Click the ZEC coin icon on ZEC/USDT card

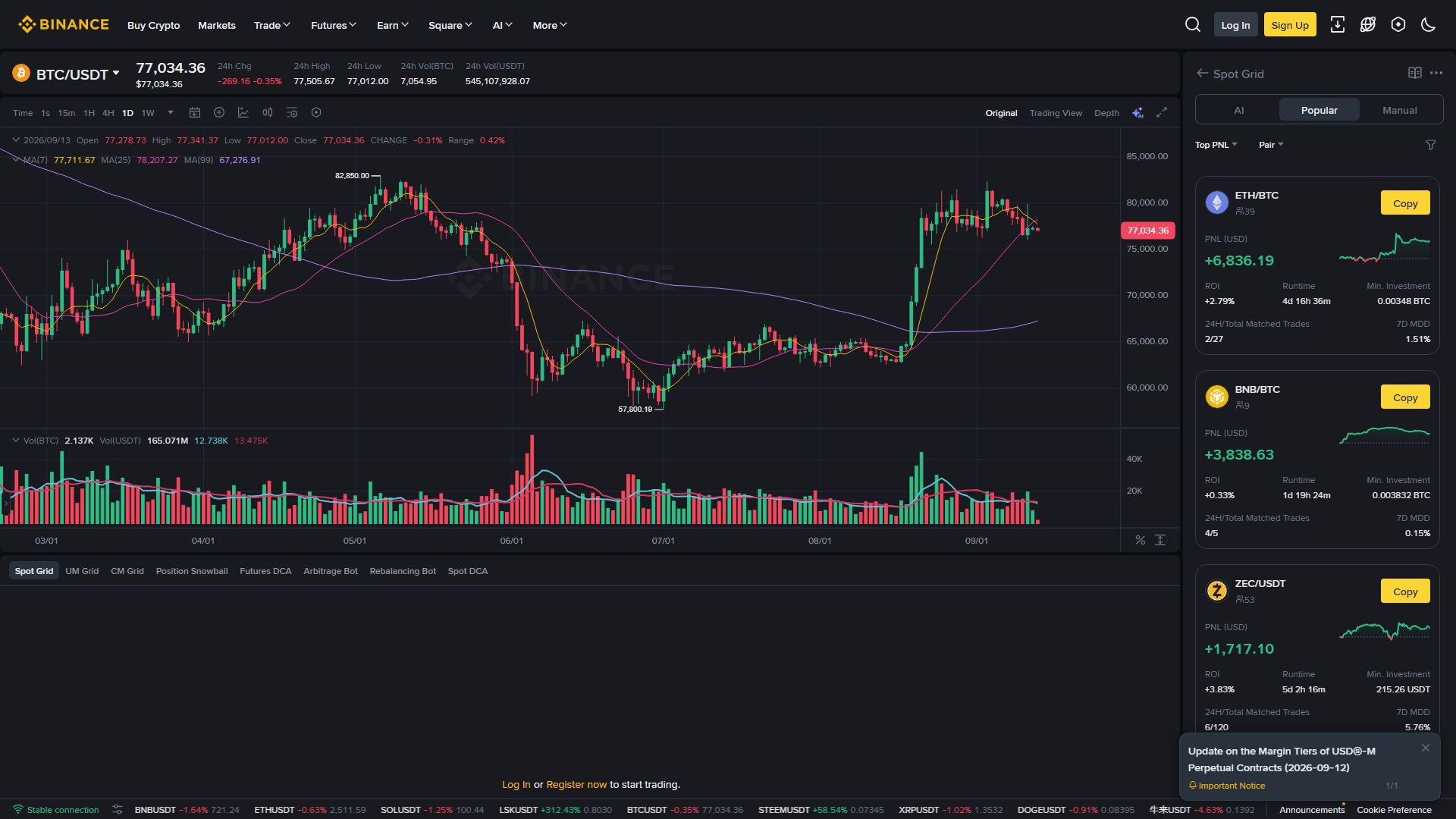pos(1217,591)
